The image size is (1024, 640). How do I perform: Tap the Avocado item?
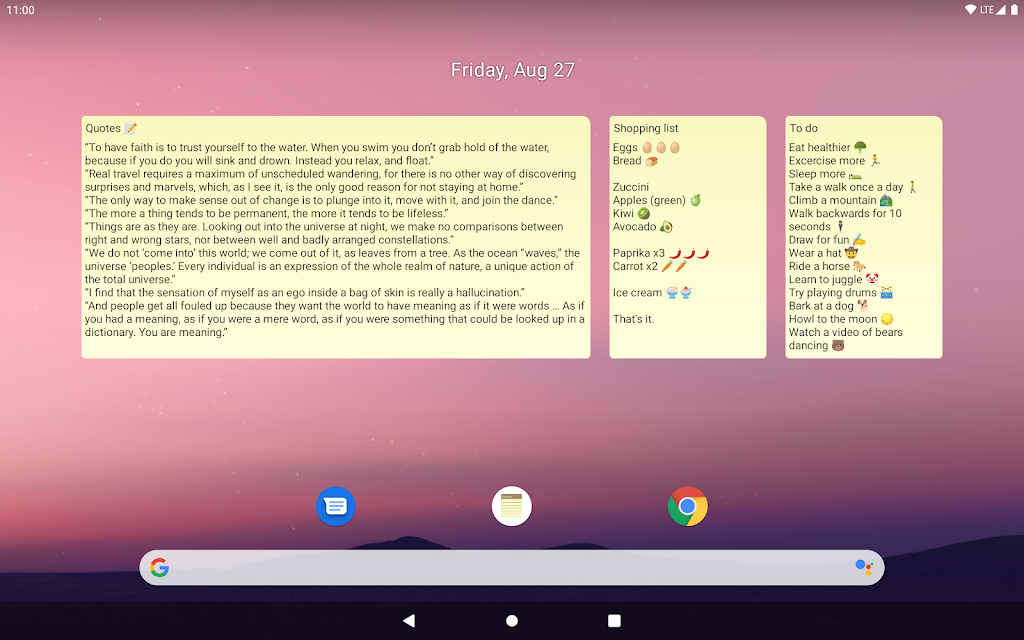tap(643, 227)
